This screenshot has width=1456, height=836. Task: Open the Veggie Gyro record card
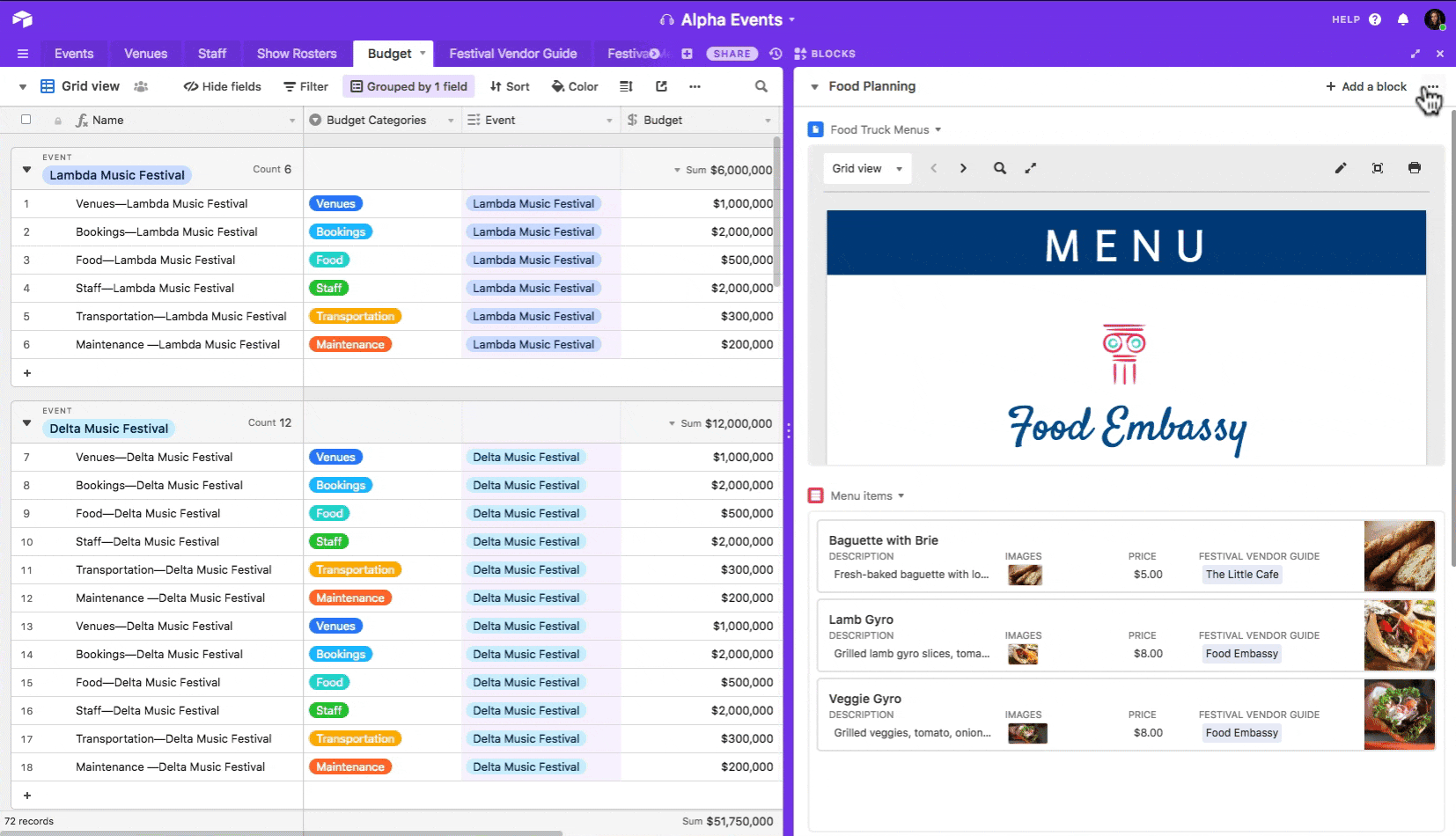tap(1127, 715)
